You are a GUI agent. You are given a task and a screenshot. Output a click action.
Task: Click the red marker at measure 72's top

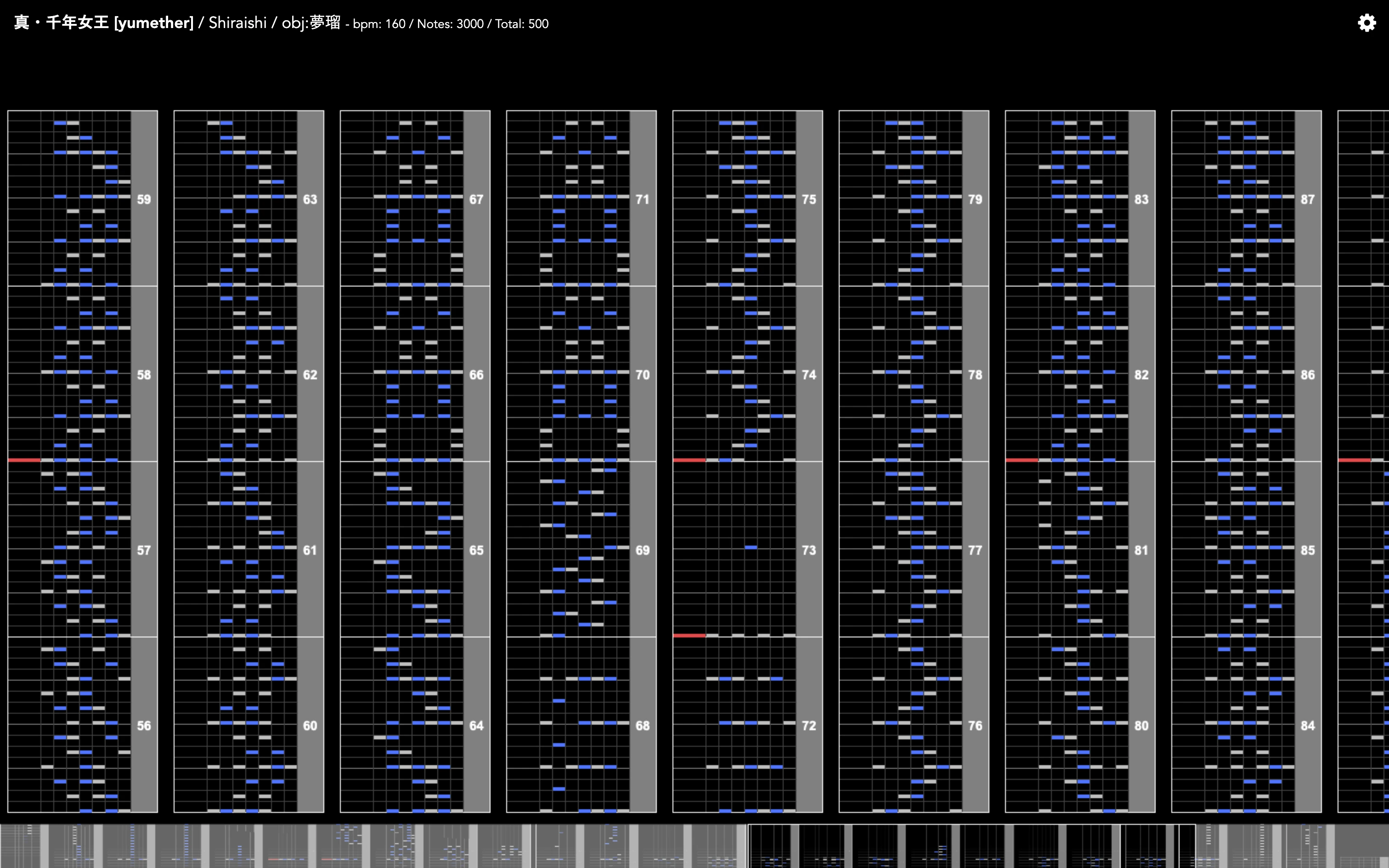pyautogui.click(x=689, y=636)
